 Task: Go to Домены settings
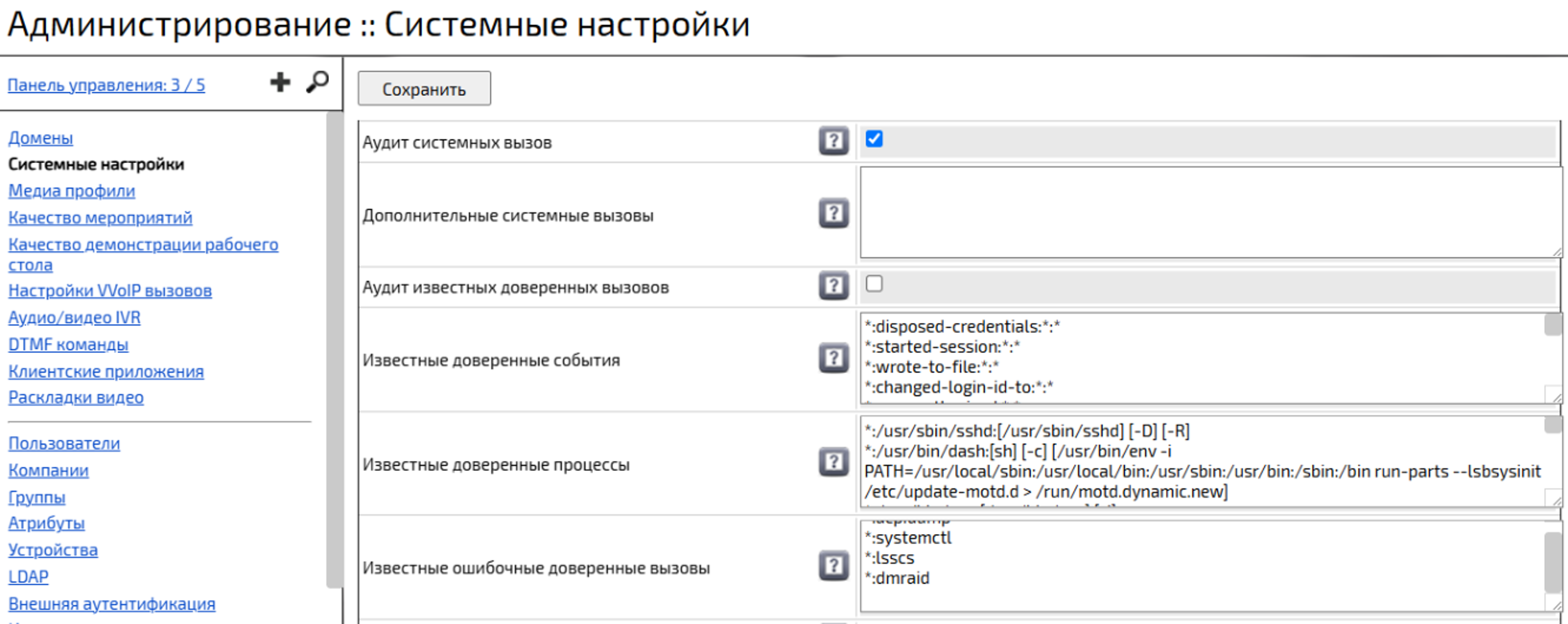point(40,139)
